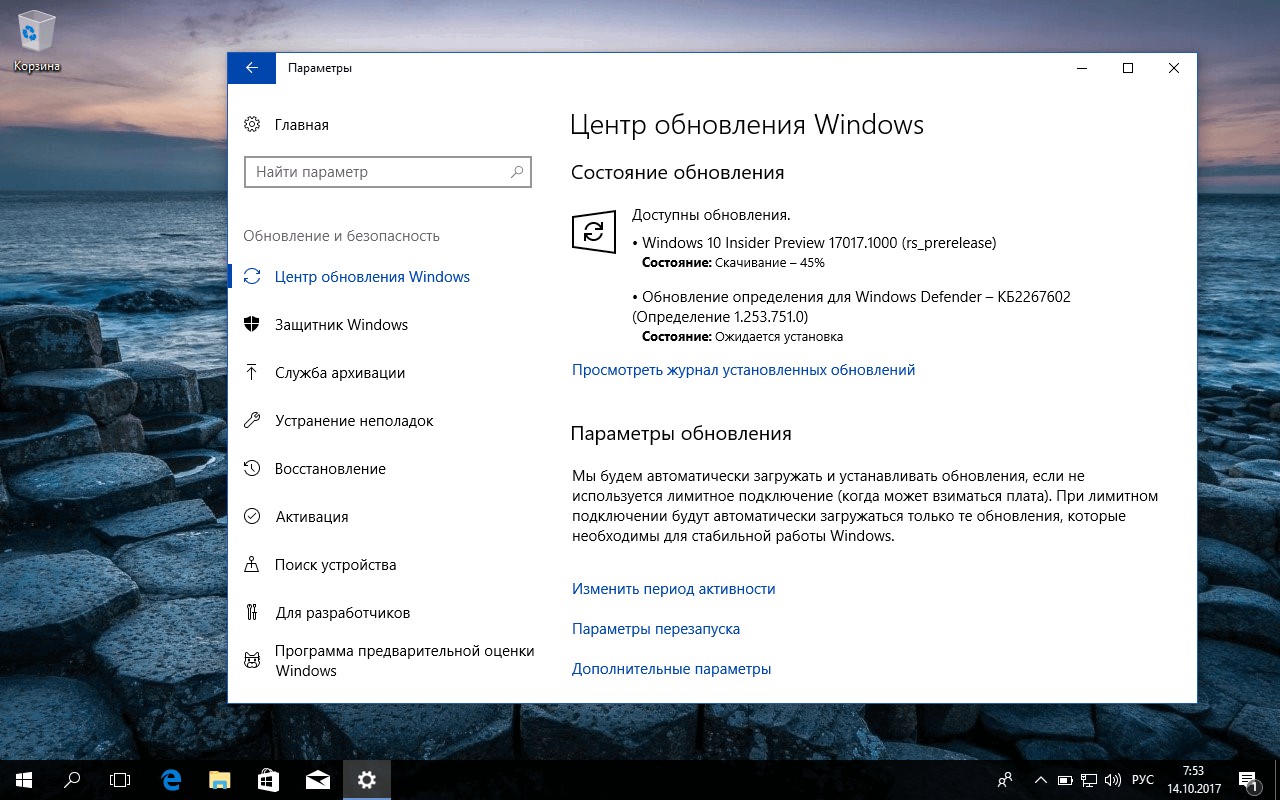
Task: Open the Action Center notifications icon
Action: point(1248,779)
